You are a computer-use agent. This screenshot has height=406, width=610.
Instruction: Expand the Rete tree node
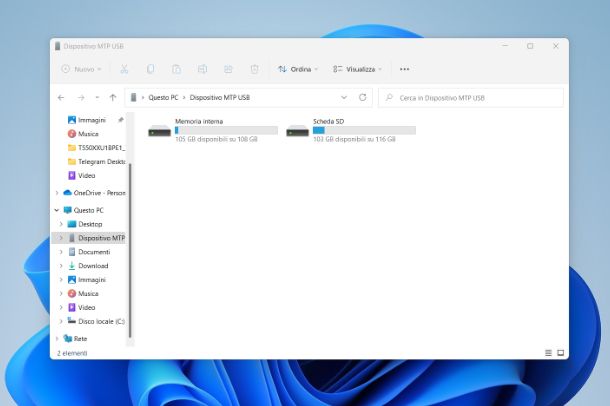point(57,339)
